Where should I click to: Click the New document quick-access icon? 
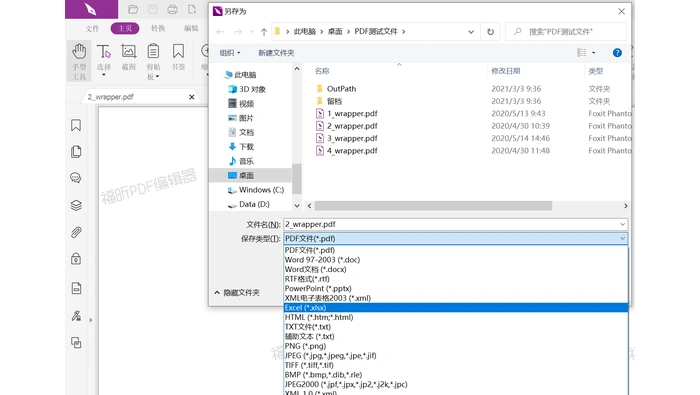[192, 9]
